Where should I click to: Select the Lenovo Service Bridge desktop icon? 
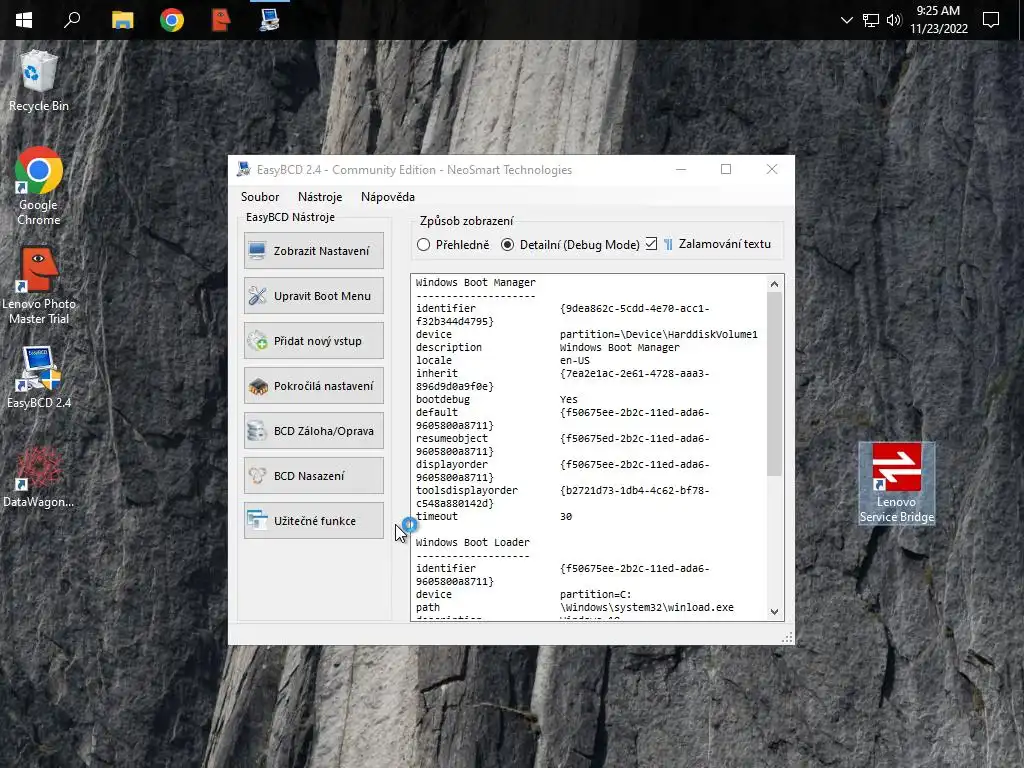(897, 483)
